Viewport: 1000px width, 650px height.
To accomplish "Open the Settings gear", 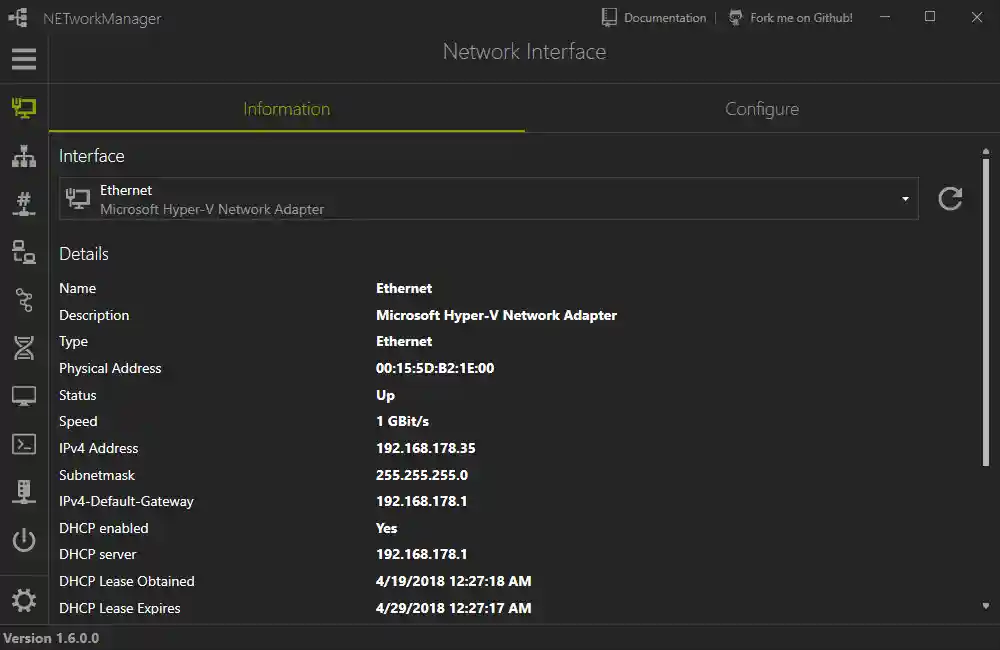I will (x=23, y=599).
